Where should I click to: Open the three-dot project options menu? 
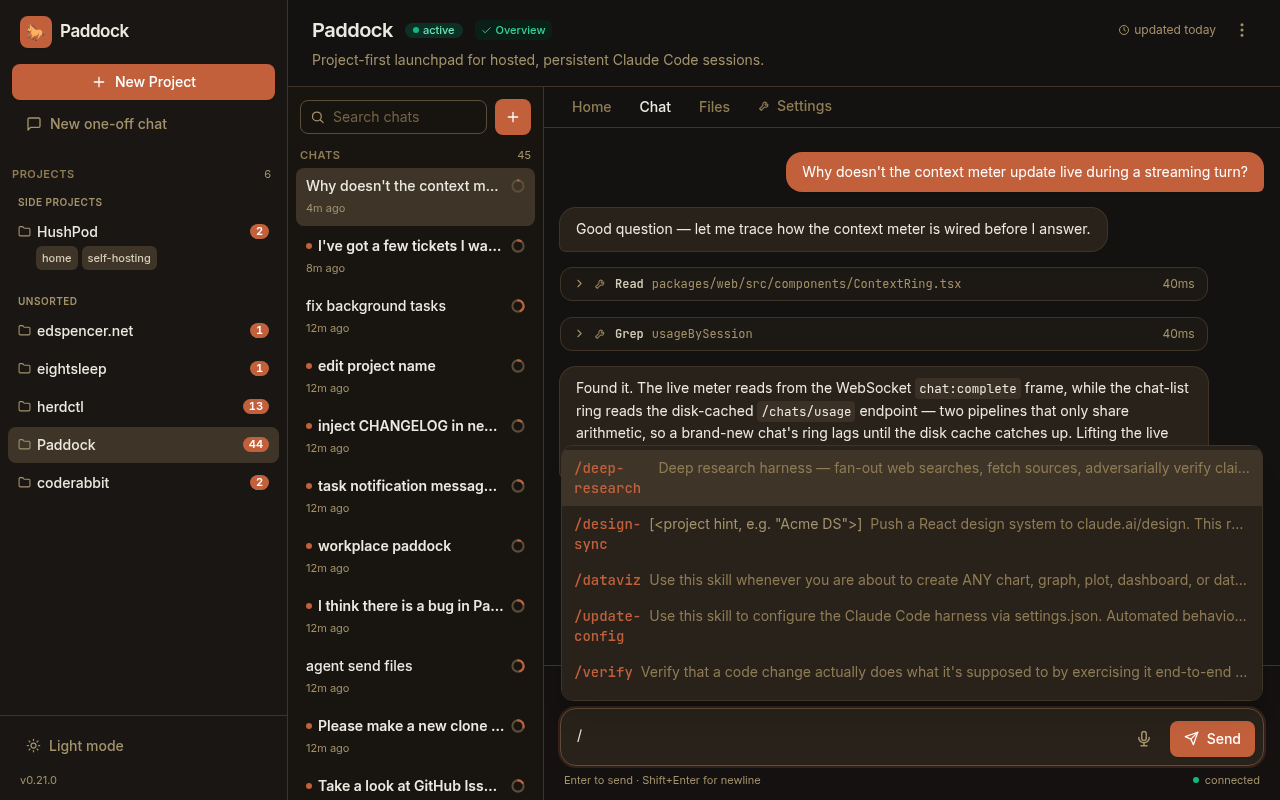coord(1242,30)
